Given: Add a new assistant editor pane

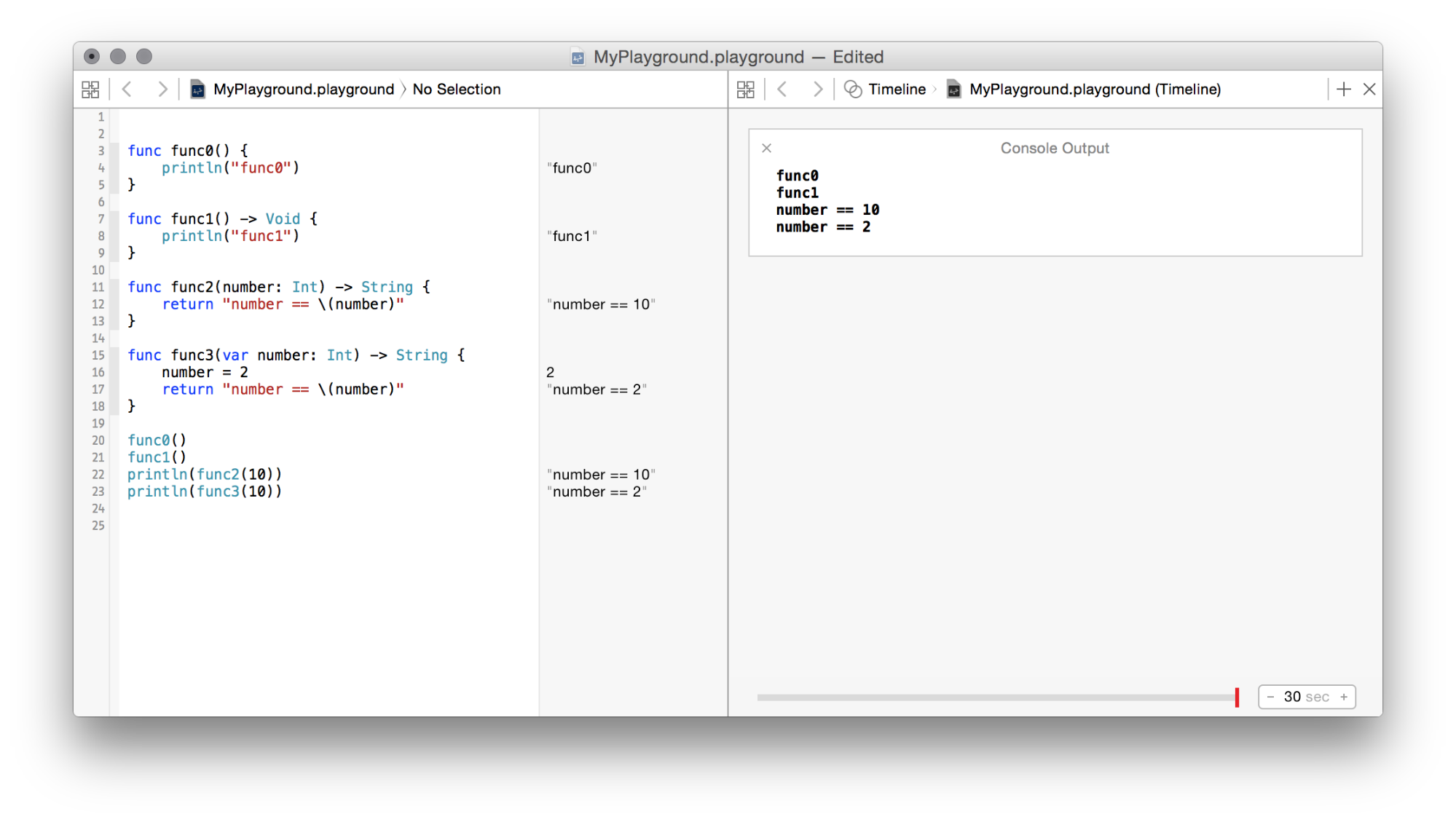Looking at the screenshot, I should point(1344,90).
